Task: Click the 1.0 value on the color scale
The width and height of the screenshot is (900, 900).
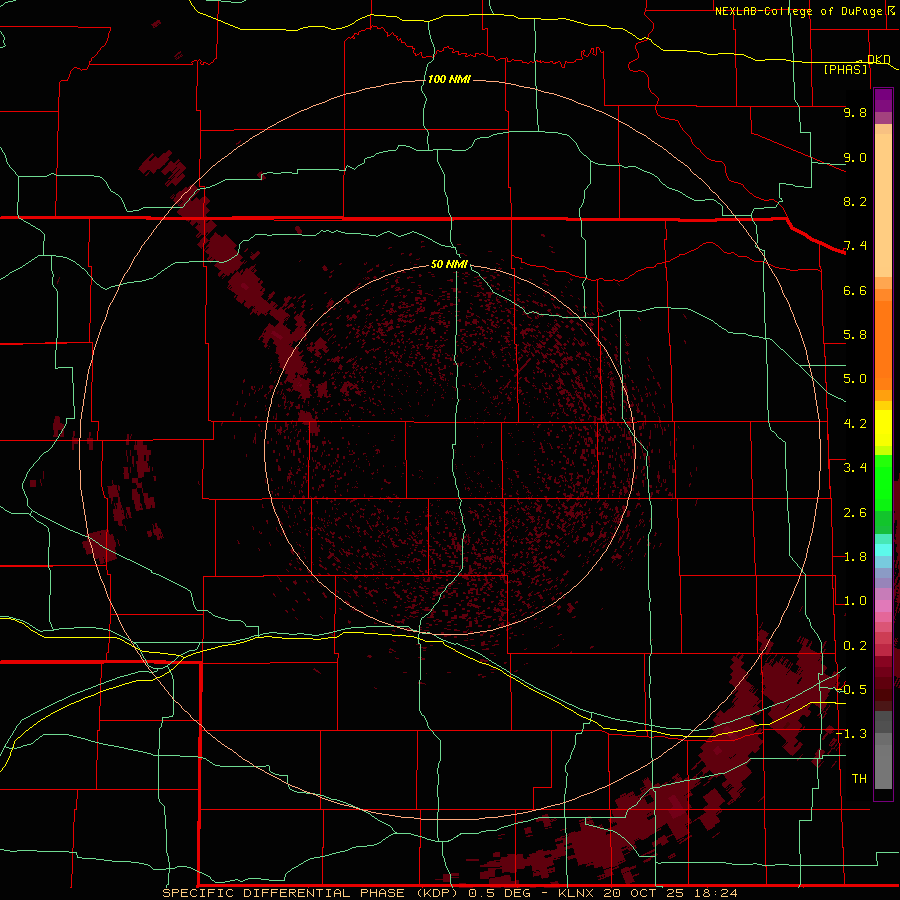Action: tap(855, 601)
